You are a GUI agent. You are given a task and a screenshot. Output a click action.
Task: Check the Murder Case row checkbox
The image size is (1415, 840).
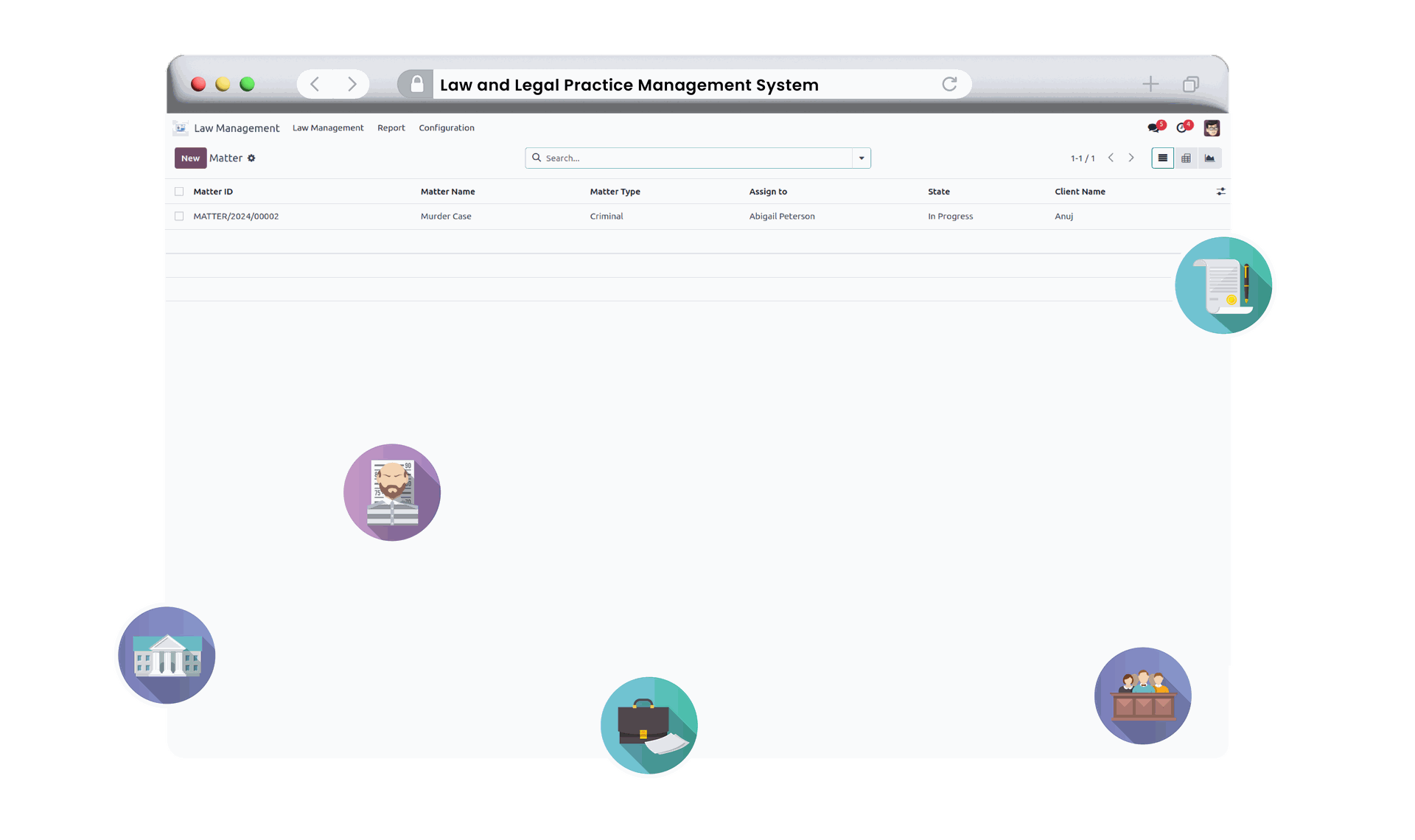pos(179,216)
